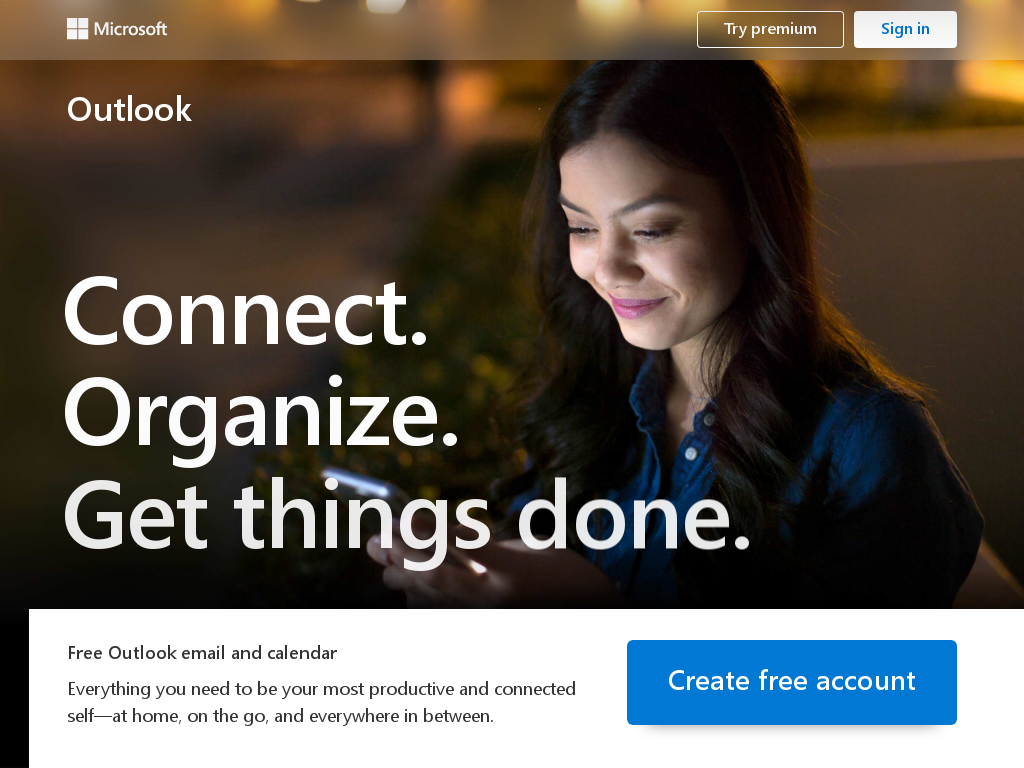
Task: Click the "Everything you need to be" paragraph line
Action: (x=321, y=689)
